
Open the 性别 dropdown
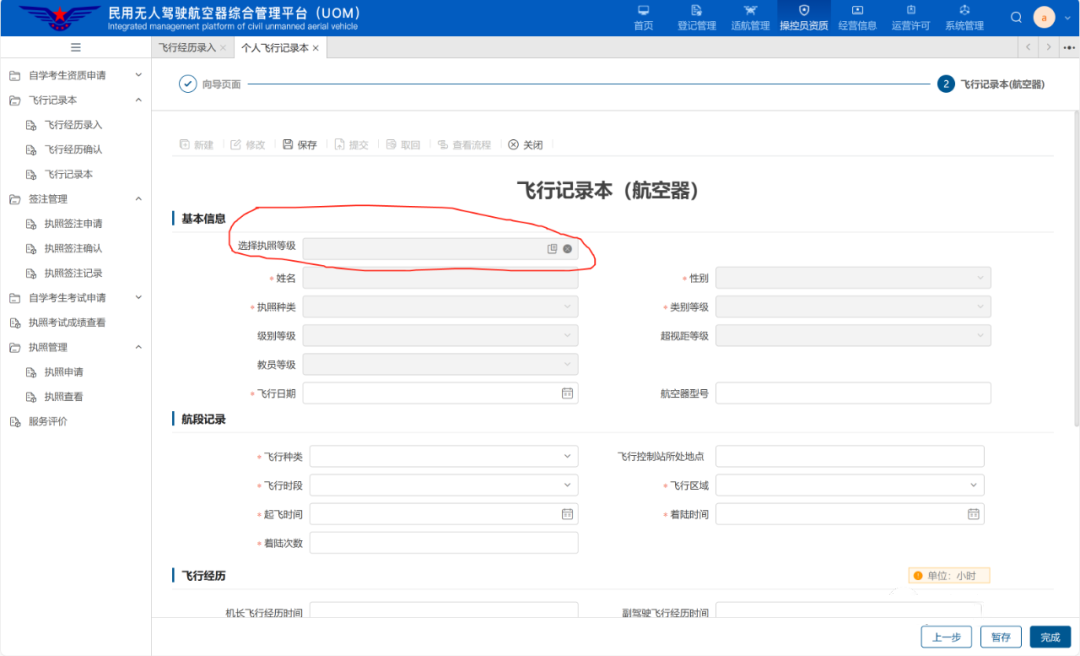click(x=853, y=278)
